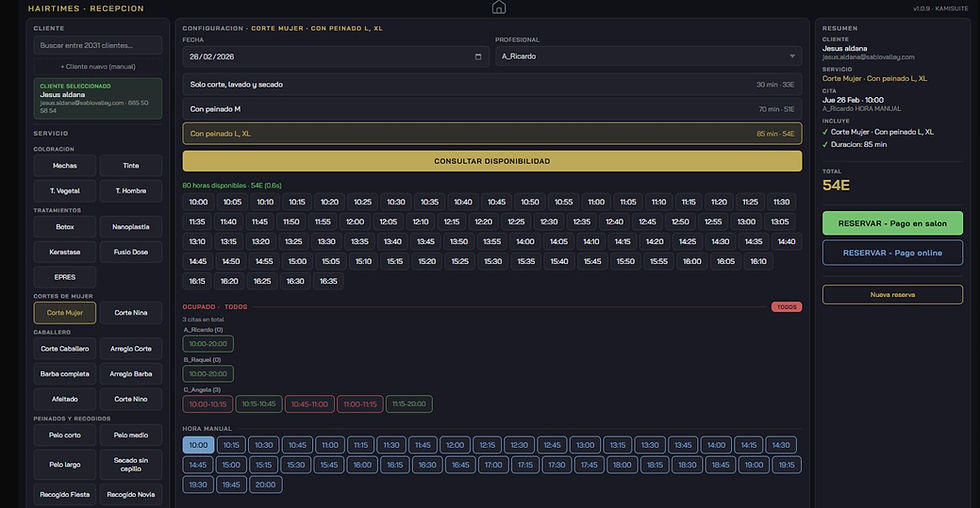Select the highlighted 10:00 Hora manual slot
Image resolution: width=980 pixels, height=508 pixels.
point(198,445)
